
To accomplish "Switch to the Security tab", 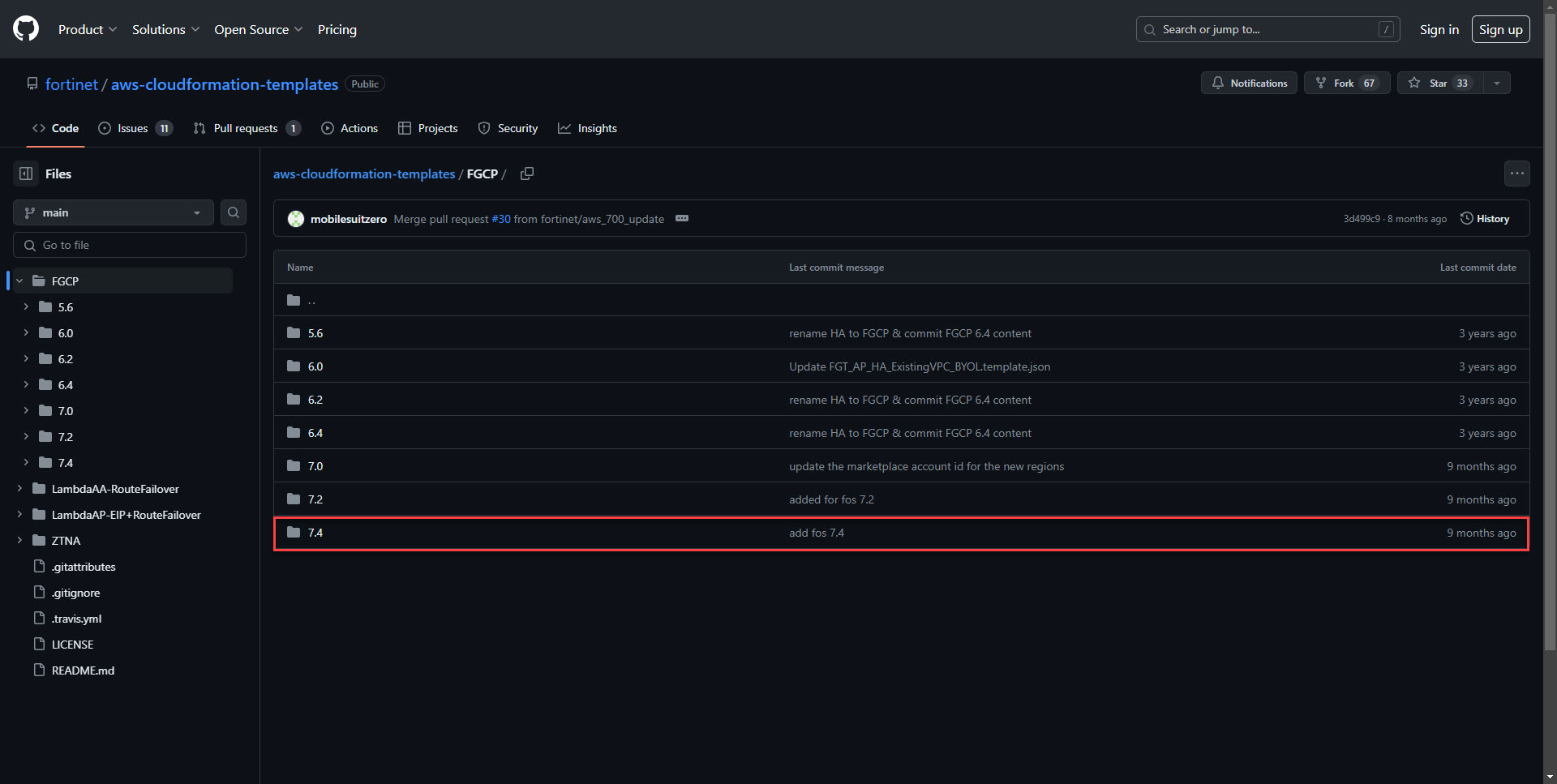I will point(508,128).
